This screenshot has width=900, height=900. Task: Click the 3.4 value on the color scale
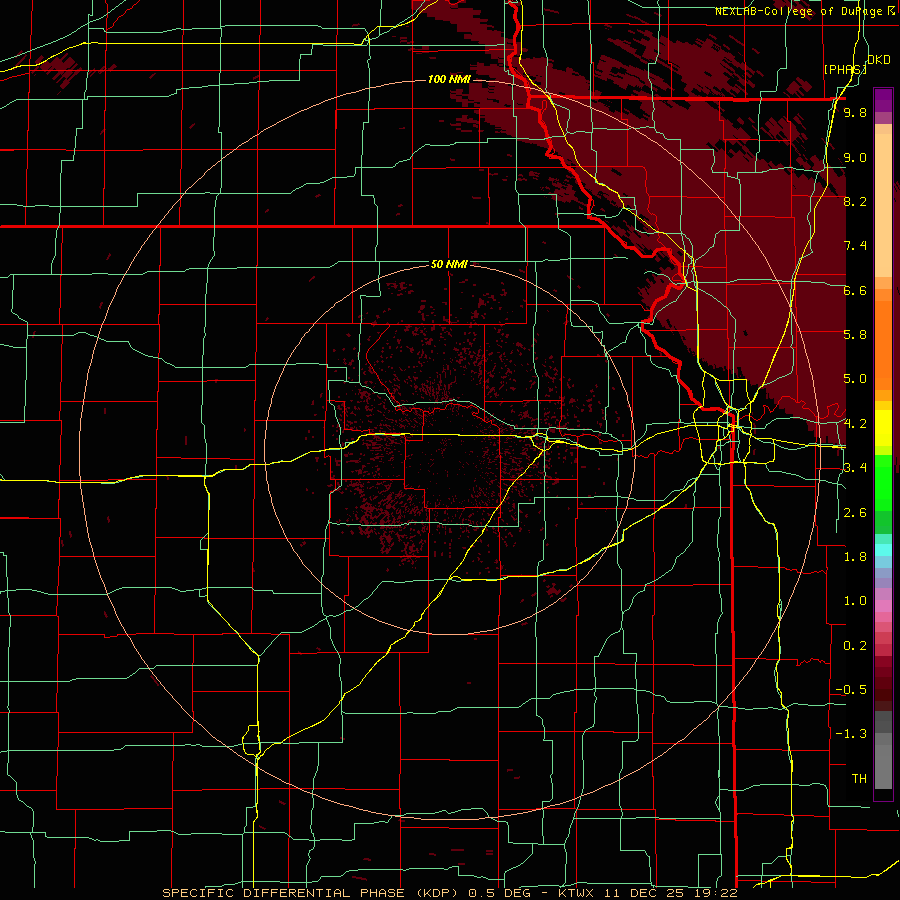855,468
